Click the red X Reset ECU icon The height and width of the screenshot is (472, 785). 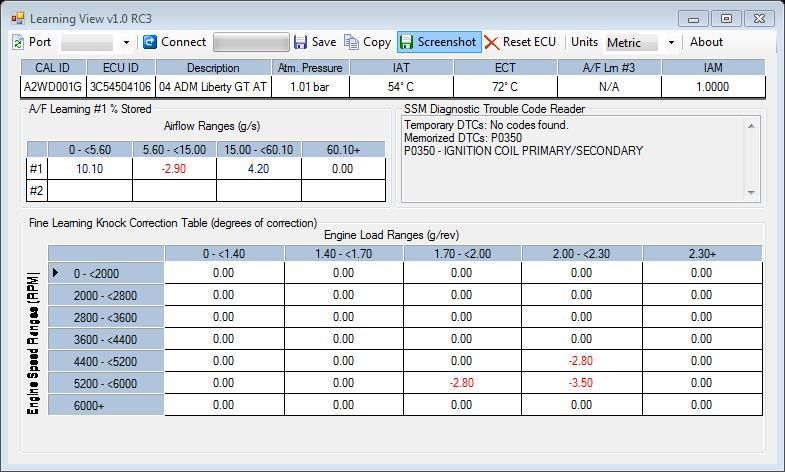491,42
